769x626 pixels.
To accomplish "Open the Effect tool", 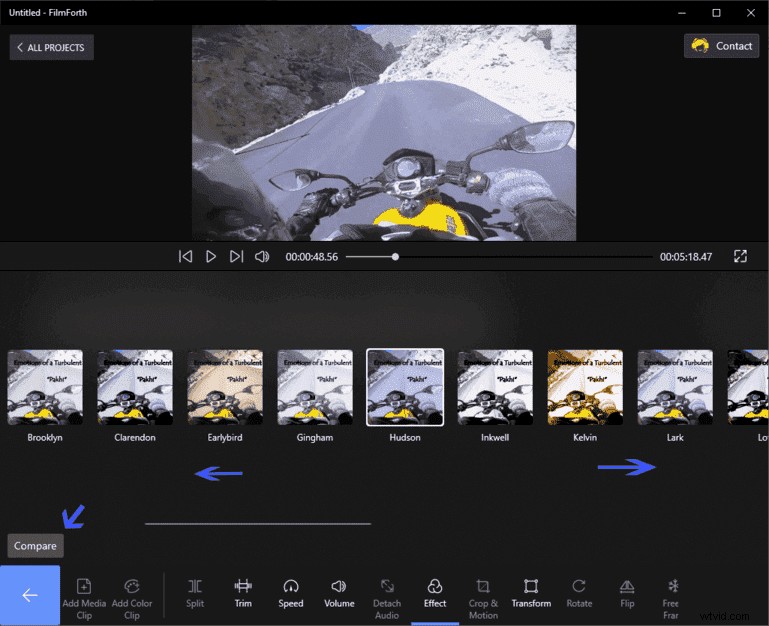I will tap(435, 593).
